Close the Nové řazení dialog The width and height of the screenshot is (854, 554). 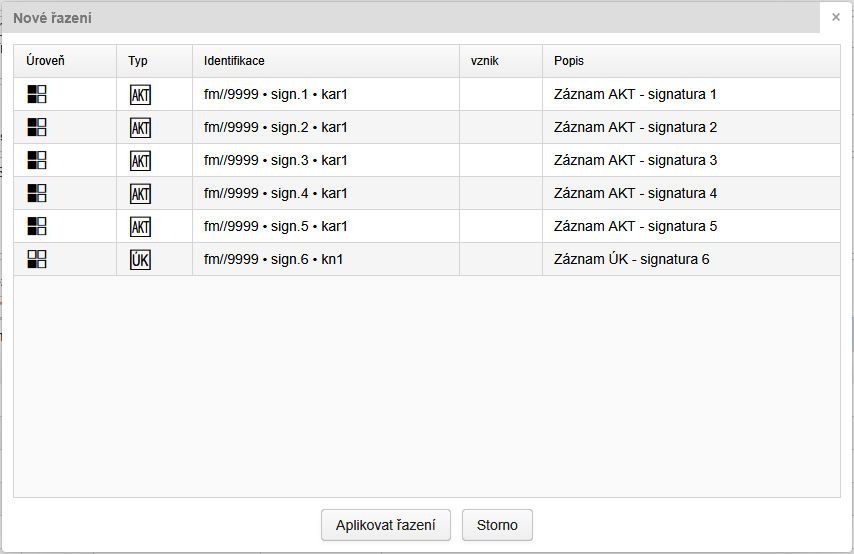836,17
